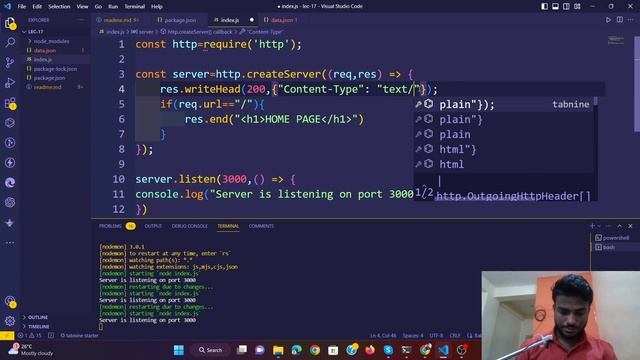640x360 pixels.
Task: Open the Edit menu
Action: click(37, 7)
